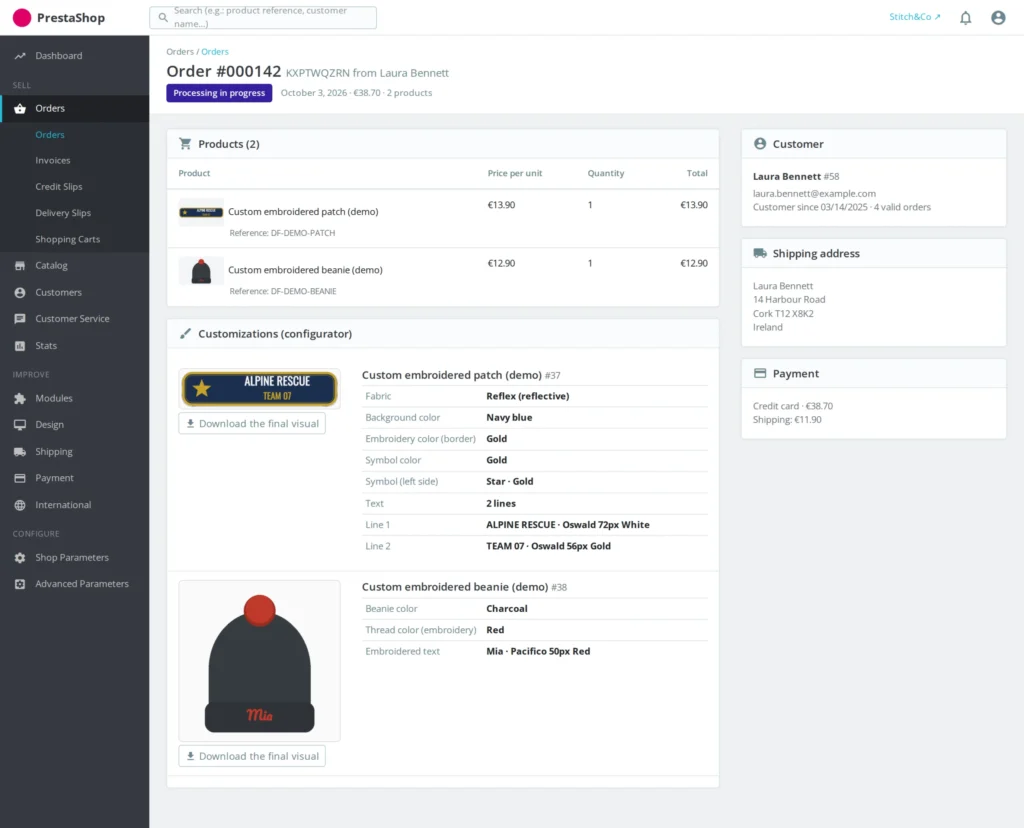1024x828 pixels.
Task: Click the Mia Pacifico embroidered text value
Action: pyautogui.click(x=538, y=651)
